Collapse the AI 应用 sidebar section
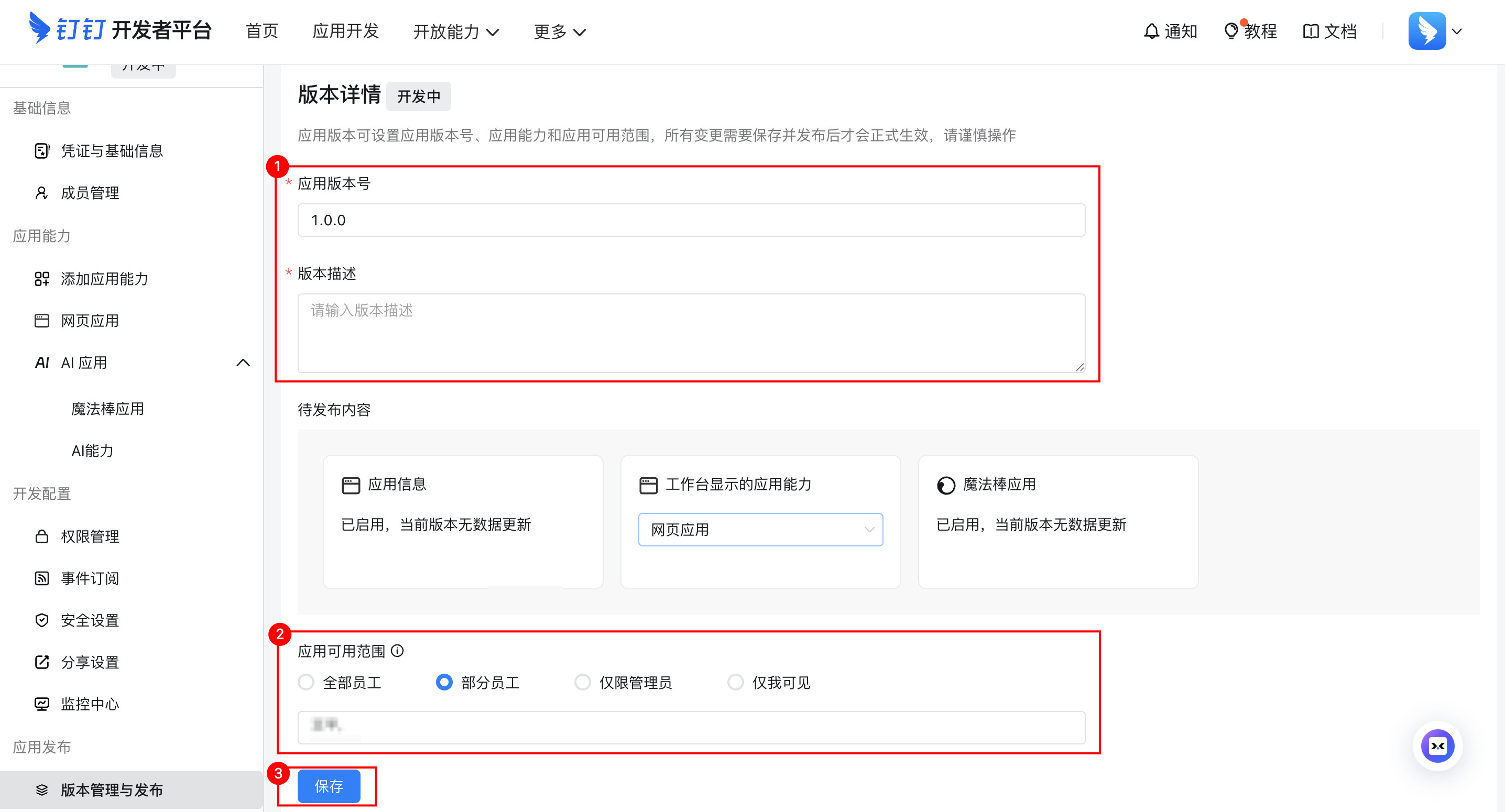The height and width of the screenshot is (812, 1505). (243, 363)
